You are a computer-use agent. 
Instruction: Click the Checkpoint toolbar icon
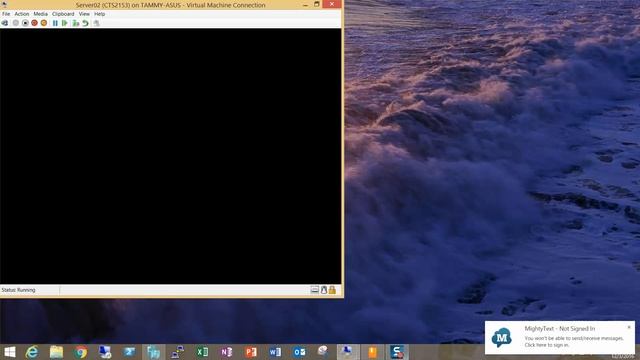pos(76,23)
